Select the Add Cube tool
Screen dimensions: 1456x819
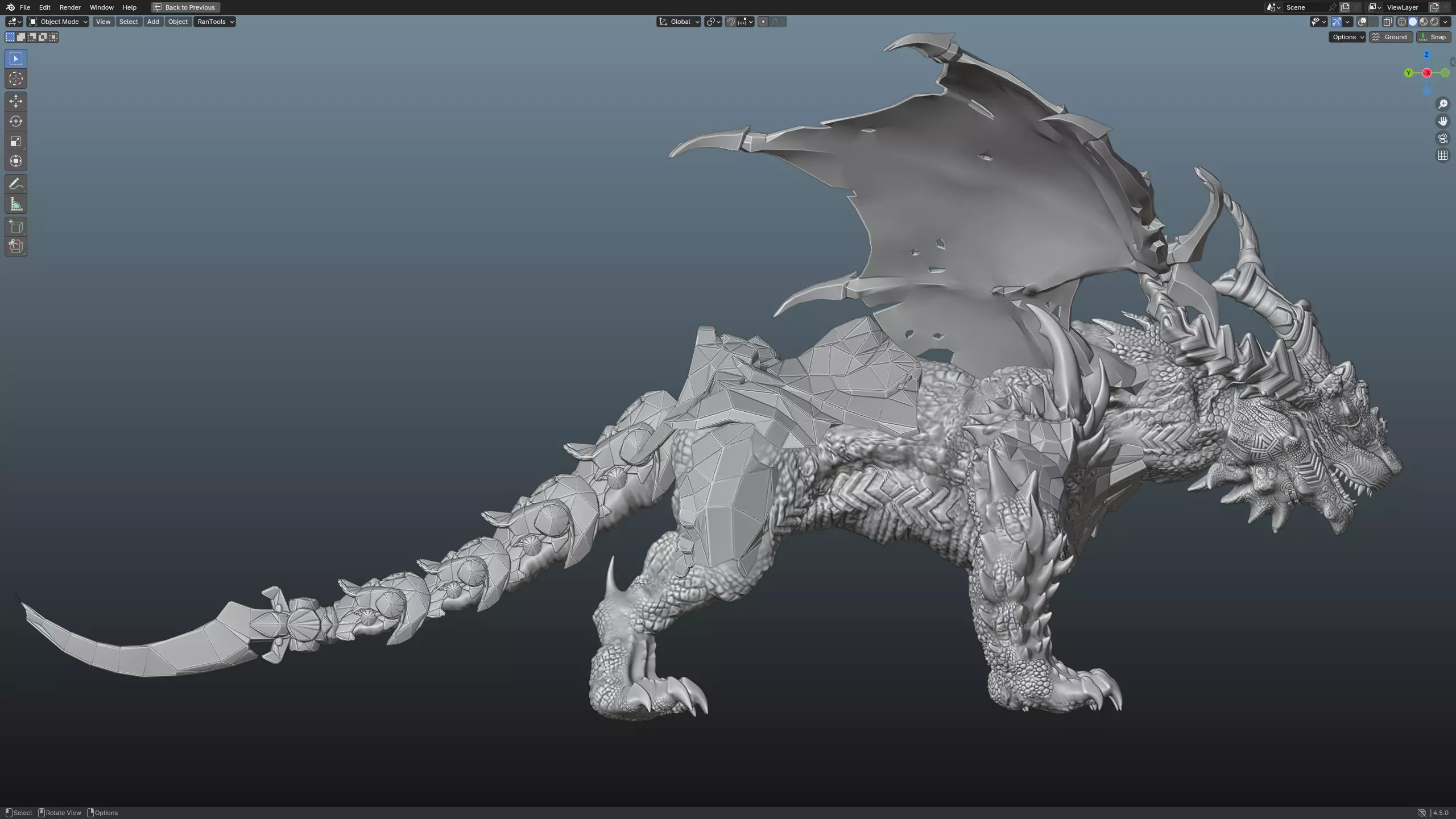[x=16, y=226]
